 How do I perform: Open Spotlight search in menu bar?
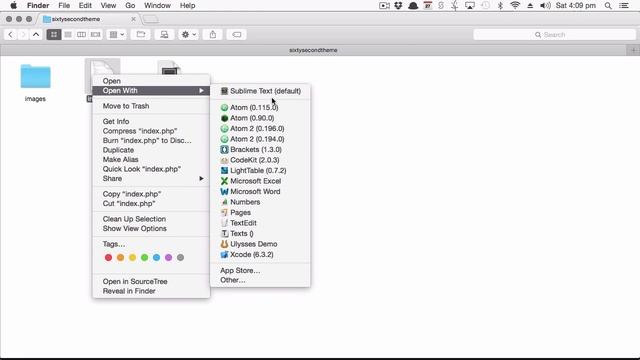[x=608, y=6]
